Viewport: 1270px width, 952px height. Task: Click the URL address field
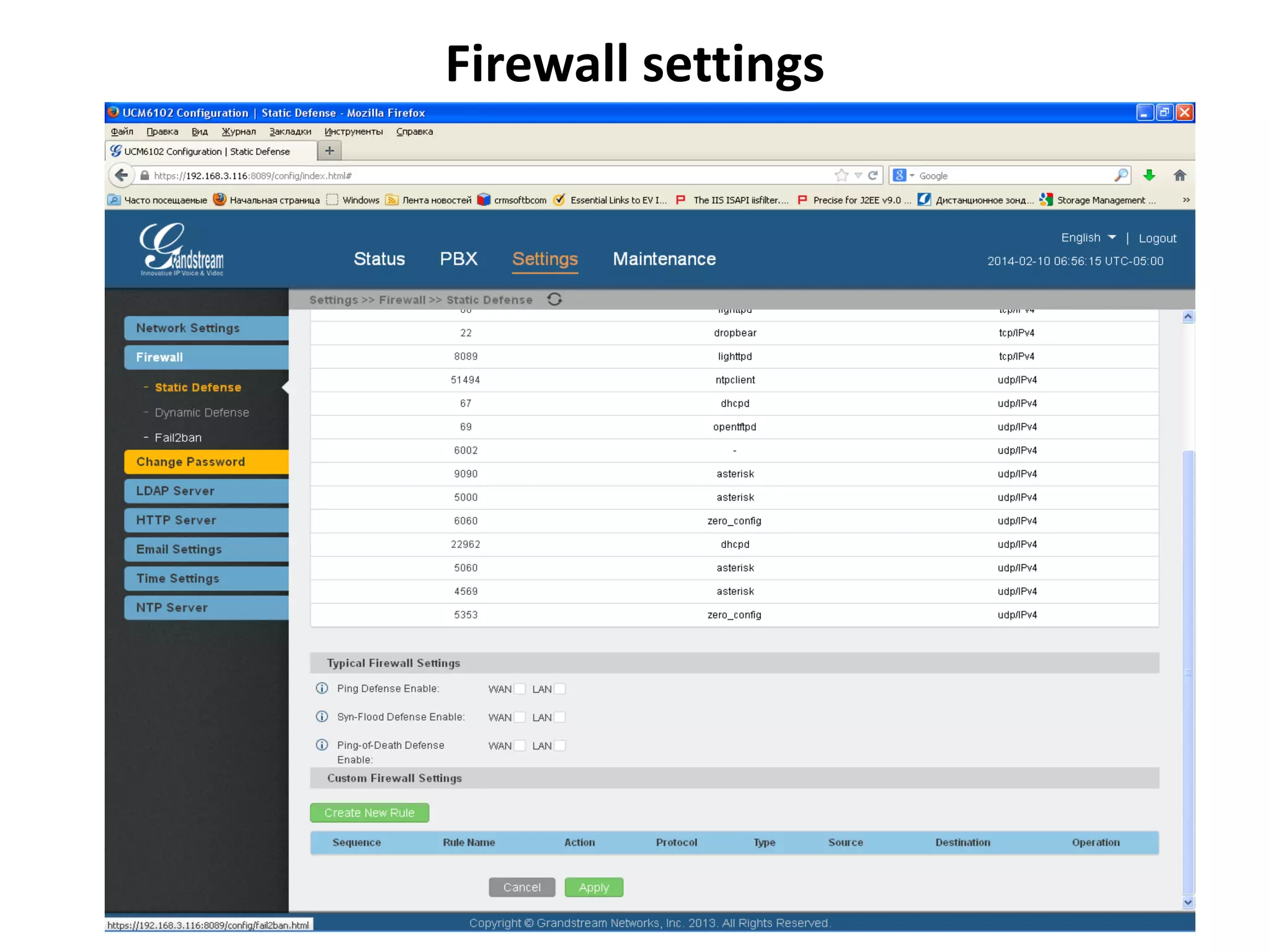(x=490, y=175)
